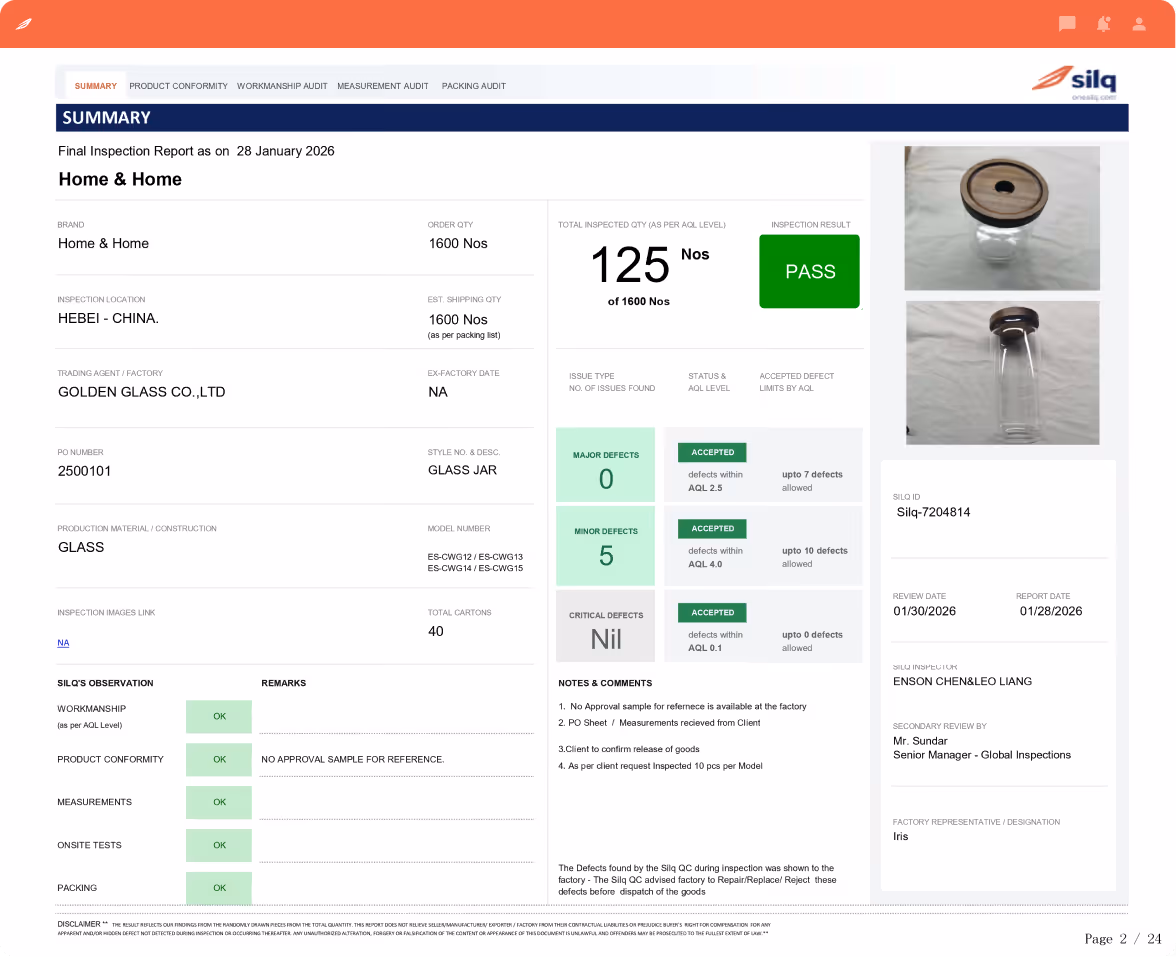Open the bottom glass jar side photo
This screenshot has width=1176, height=957.
[1002, 373]
